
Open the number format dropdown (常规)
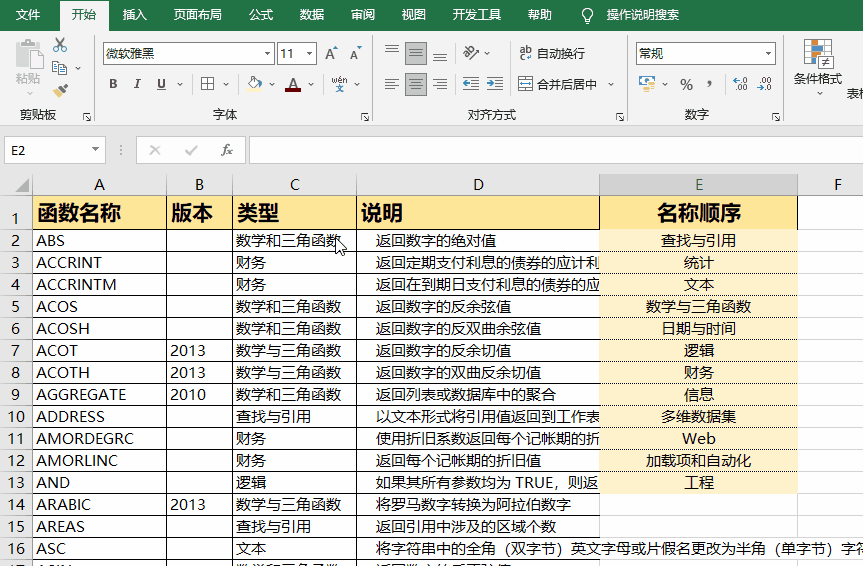[x=768, y=54]
